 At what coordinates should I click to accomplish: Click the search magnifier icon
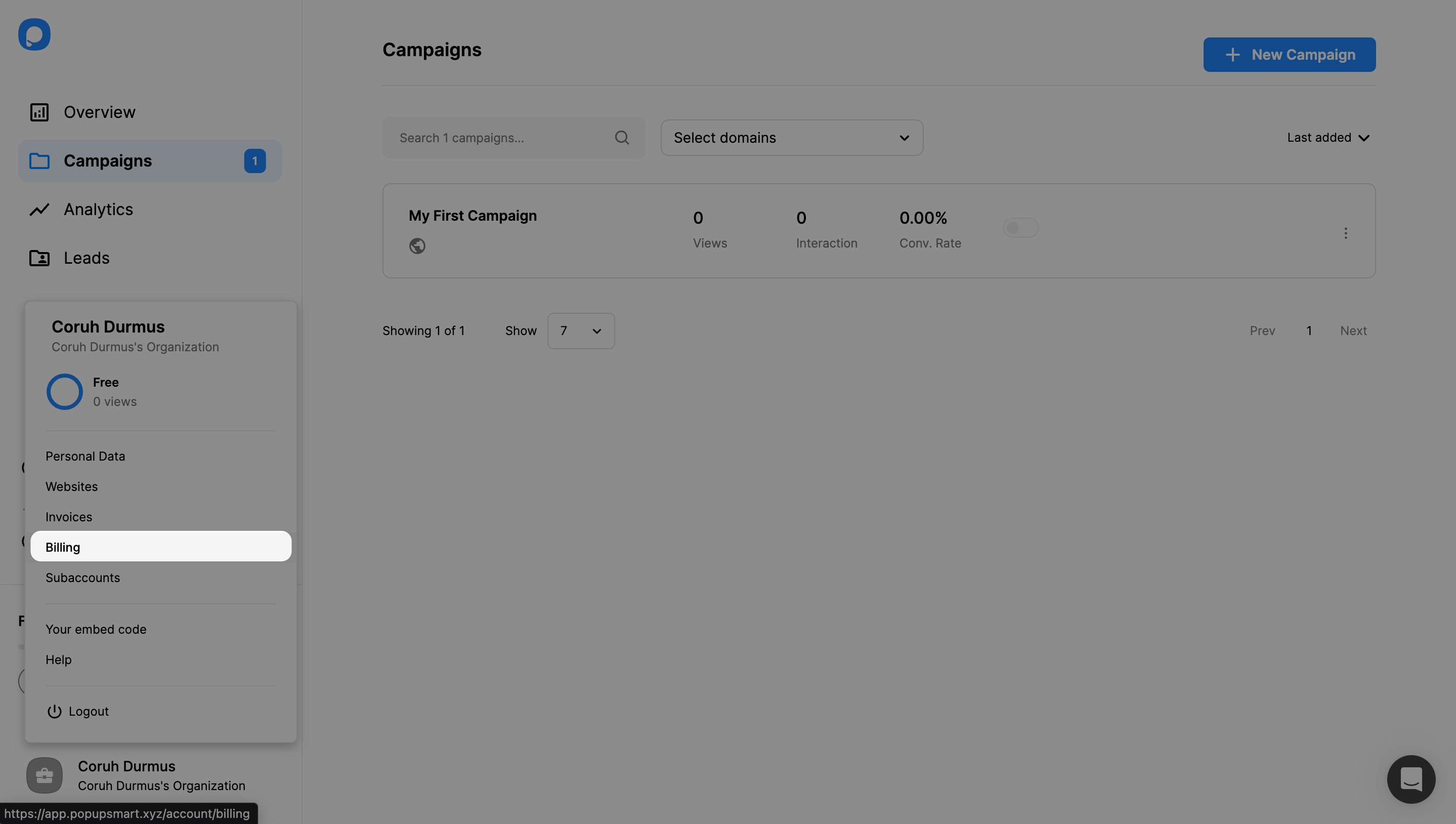[x=622, y=138]
